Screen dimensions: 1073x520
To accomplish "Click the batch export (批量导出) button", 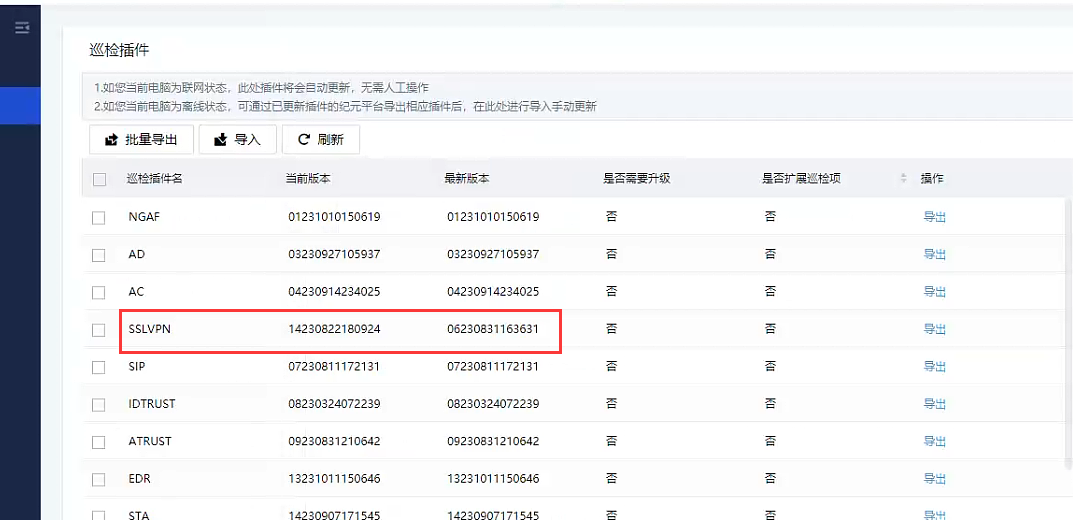I will 141,140.
